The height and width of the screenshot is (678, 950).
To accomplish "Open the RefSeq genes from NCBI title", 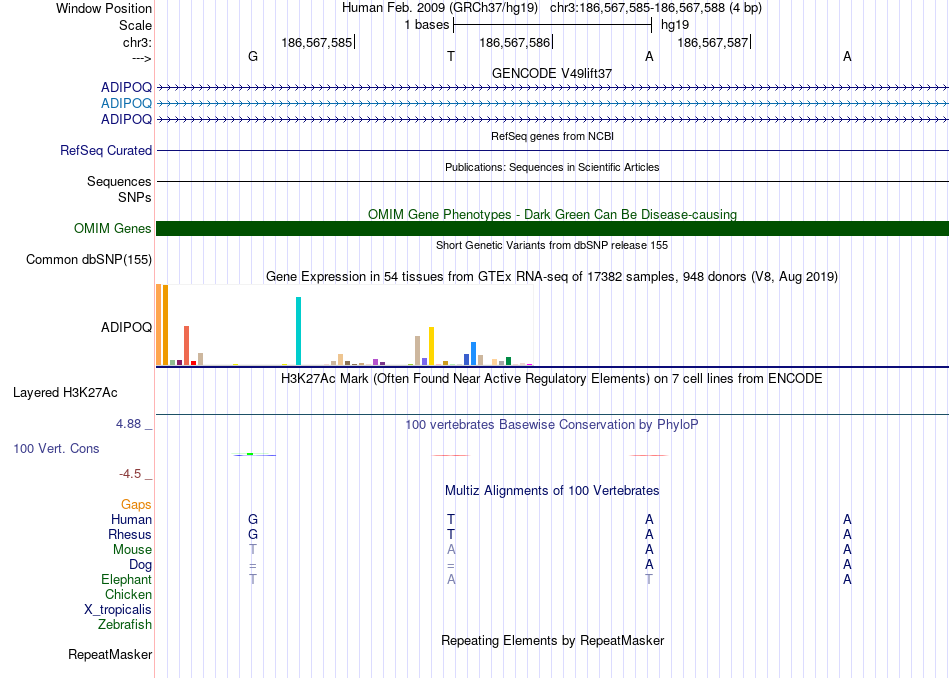I will [552, 136].
